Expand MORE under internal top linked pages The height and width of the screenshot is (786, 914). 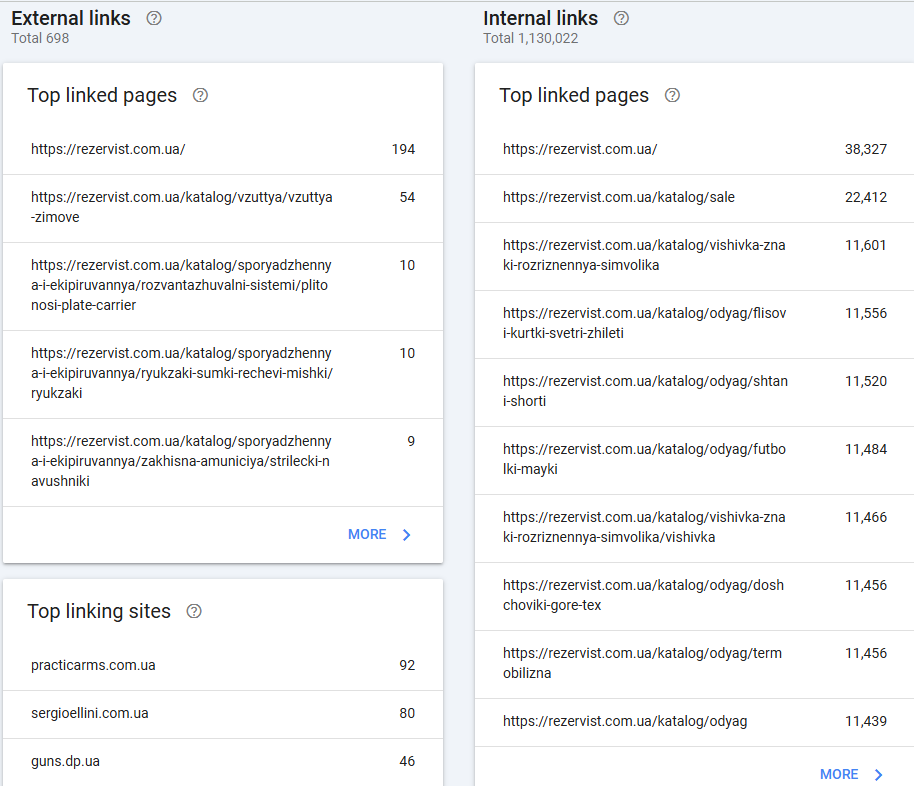click(852, 774)
